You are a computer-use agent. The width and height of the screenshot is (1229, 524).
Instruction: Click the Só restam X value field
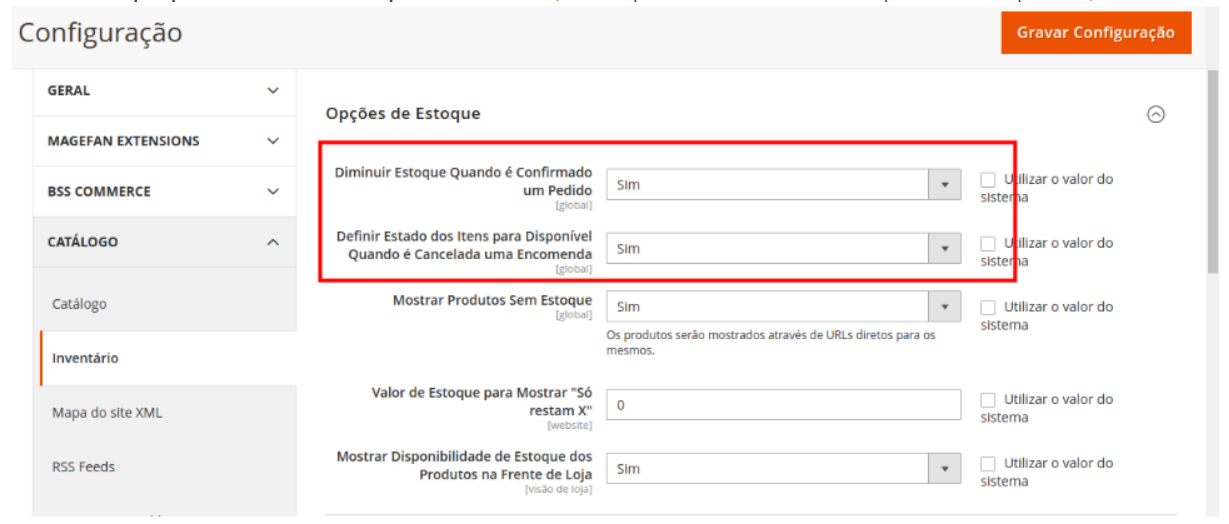(783, 406)
